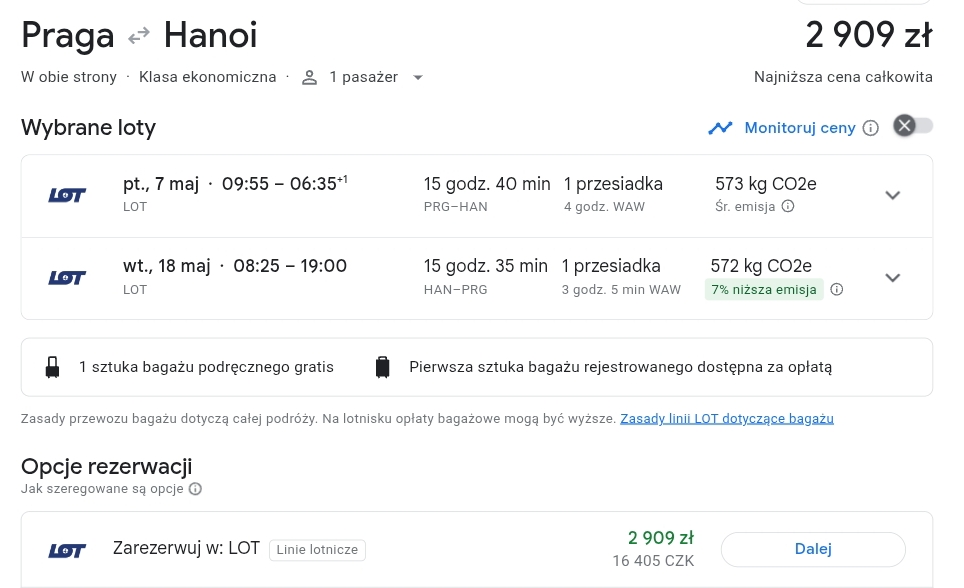
Task: Click the price trend graph icon
Action: 720,128
